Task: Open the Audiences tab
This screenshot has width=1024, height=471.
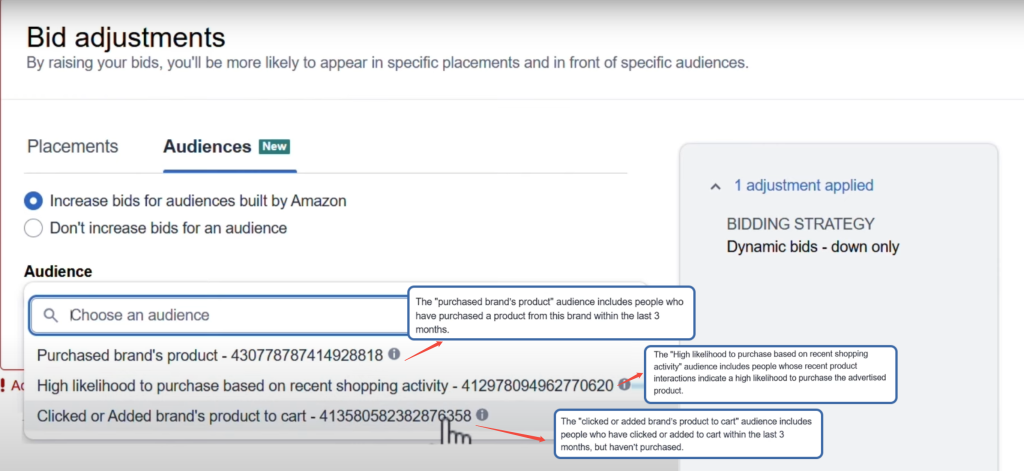Action: pyautogui.click(x=207, y=146)
